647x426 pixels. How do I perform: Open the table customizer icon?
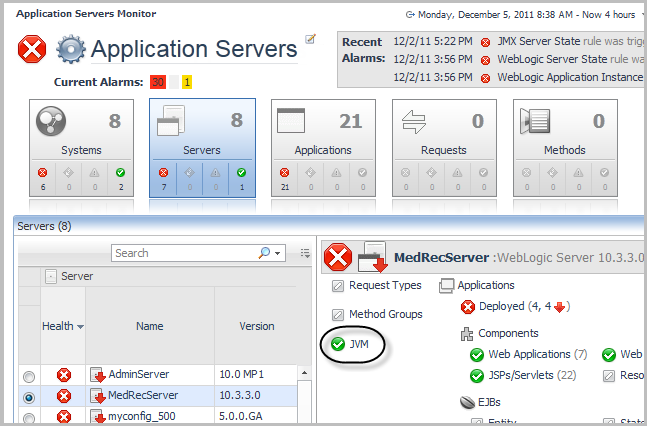(x=305, y=253)
